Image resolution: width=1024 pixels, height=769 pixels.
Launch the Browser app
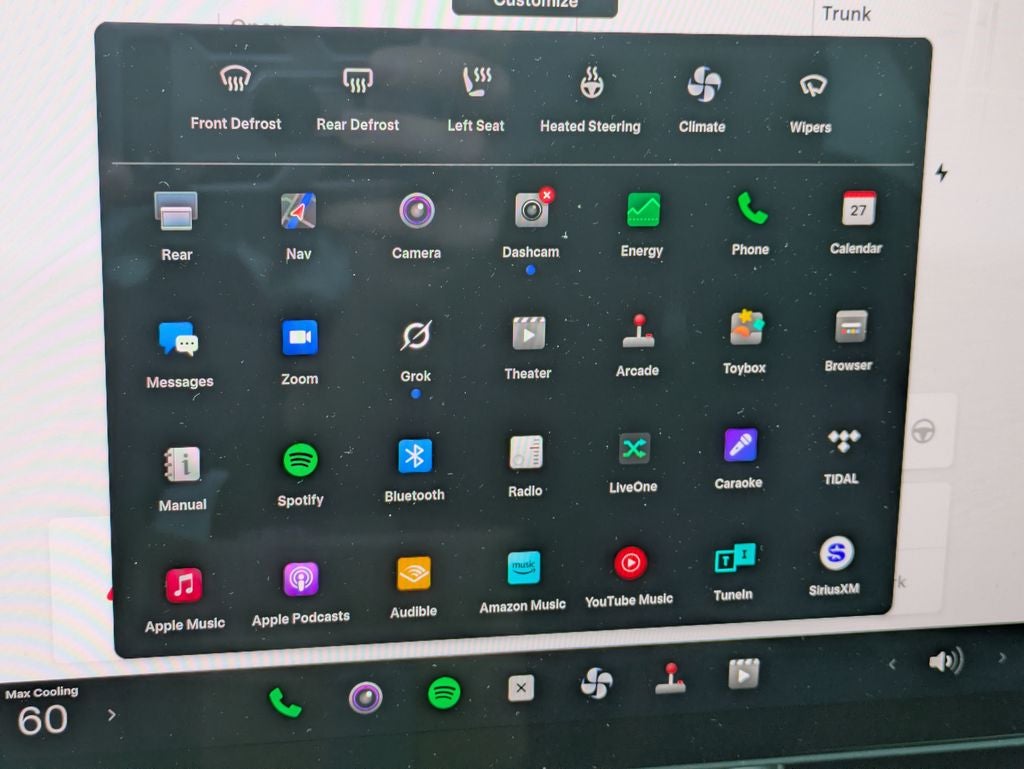(849, 341)
